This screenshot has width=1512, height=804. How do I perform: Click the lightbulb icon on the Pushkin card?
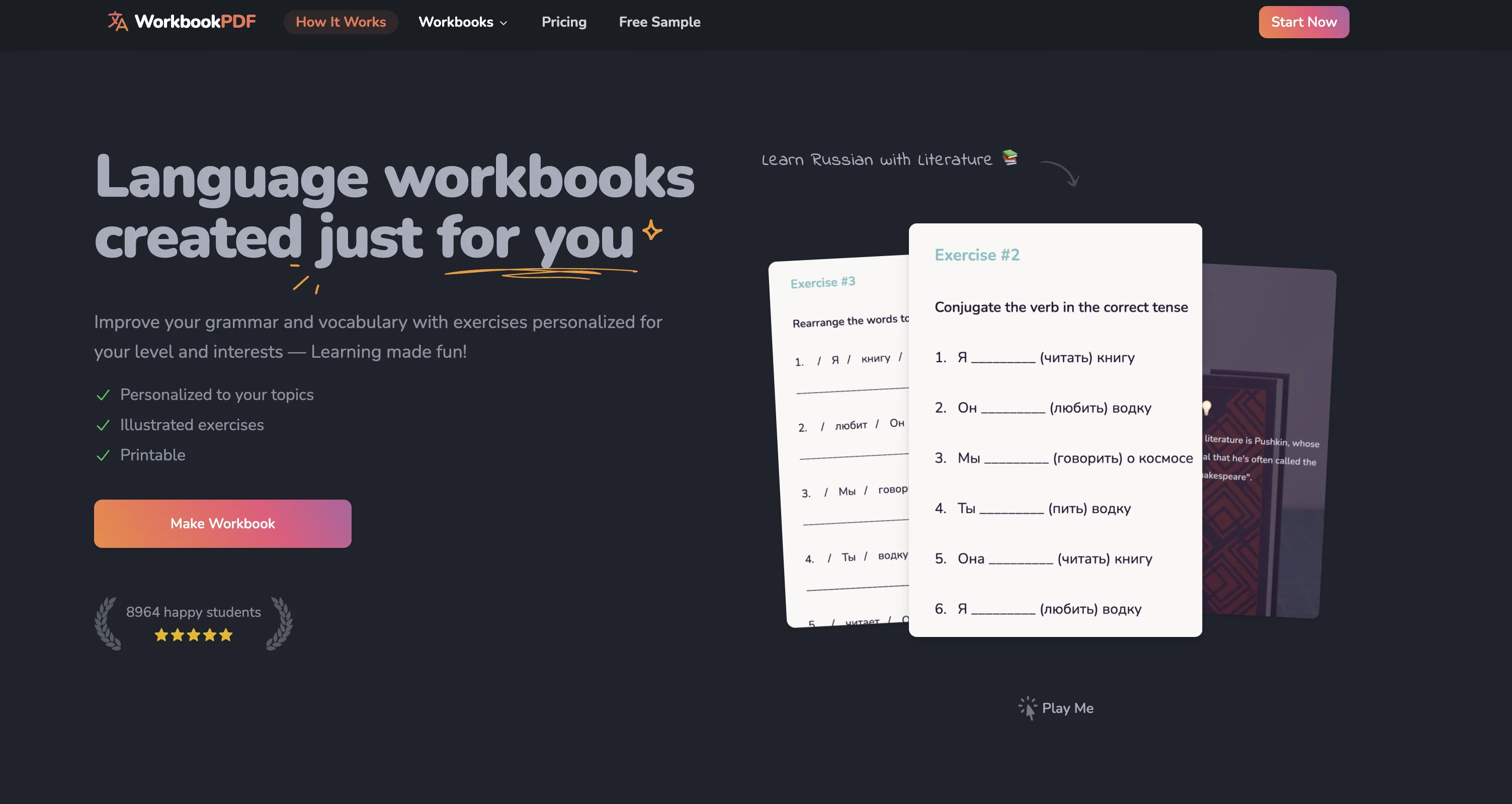(1207, 408)
